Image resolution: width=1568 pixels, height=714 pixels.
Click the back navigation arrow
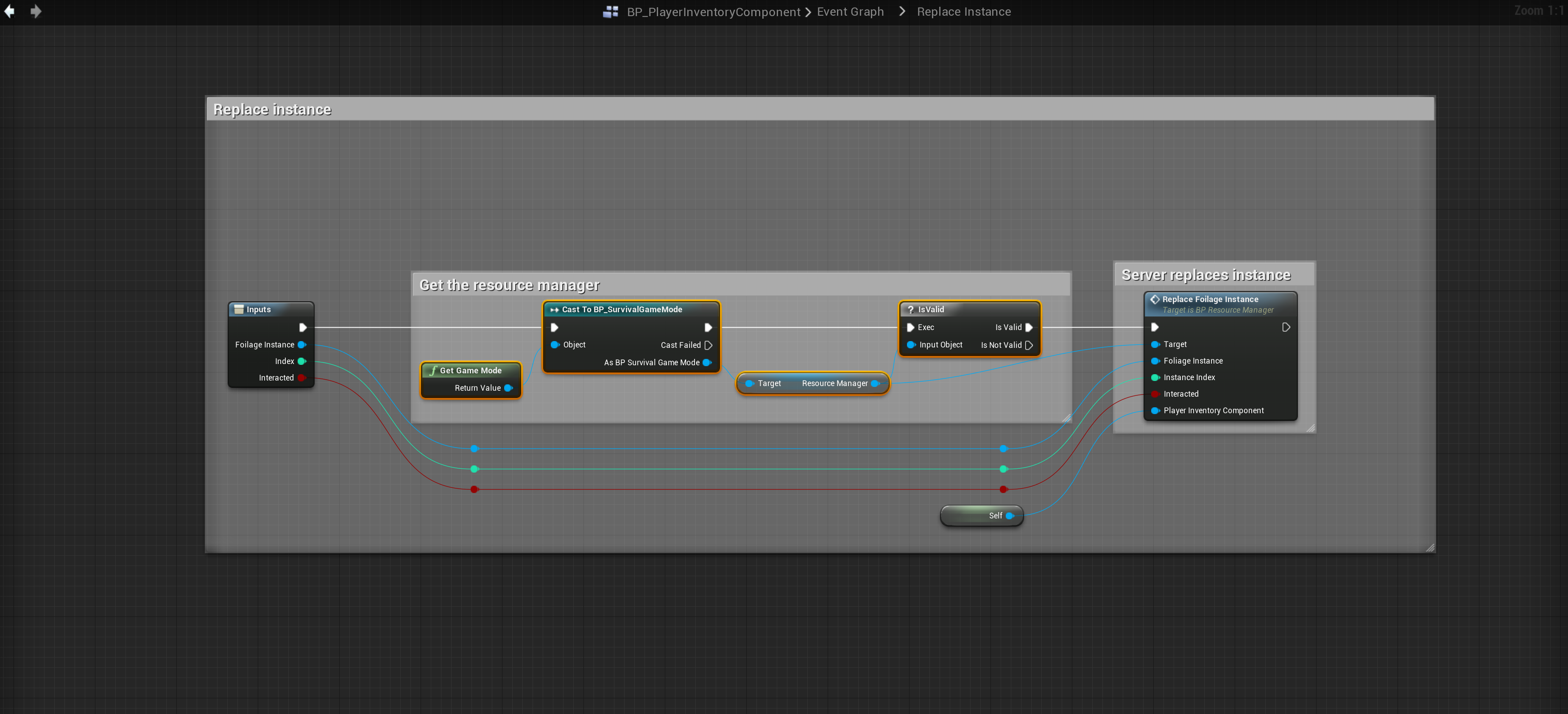[10, 11]
